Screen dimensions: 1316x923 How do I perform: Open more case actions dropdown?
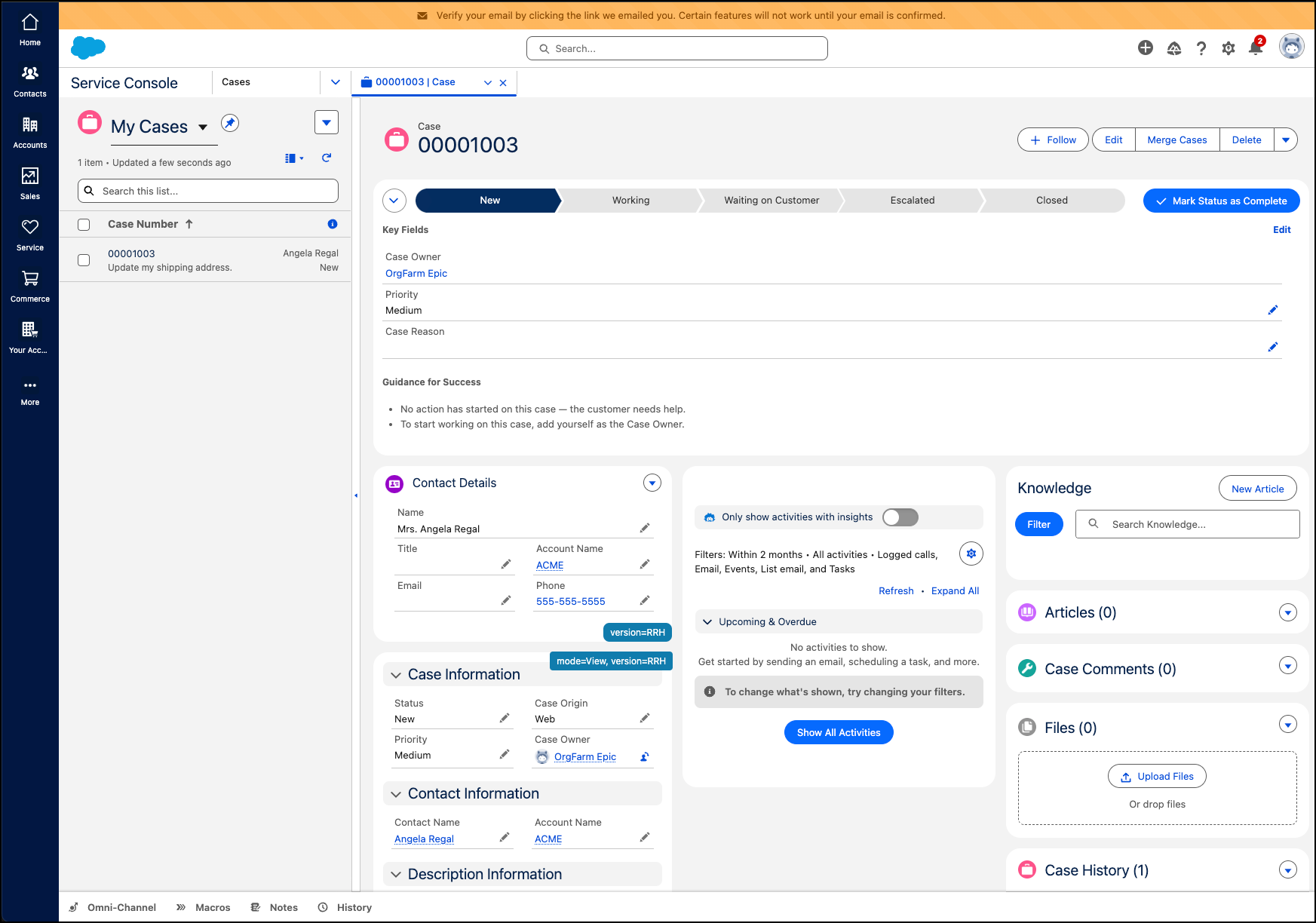pyautogui.click(x=1286, y=140)
